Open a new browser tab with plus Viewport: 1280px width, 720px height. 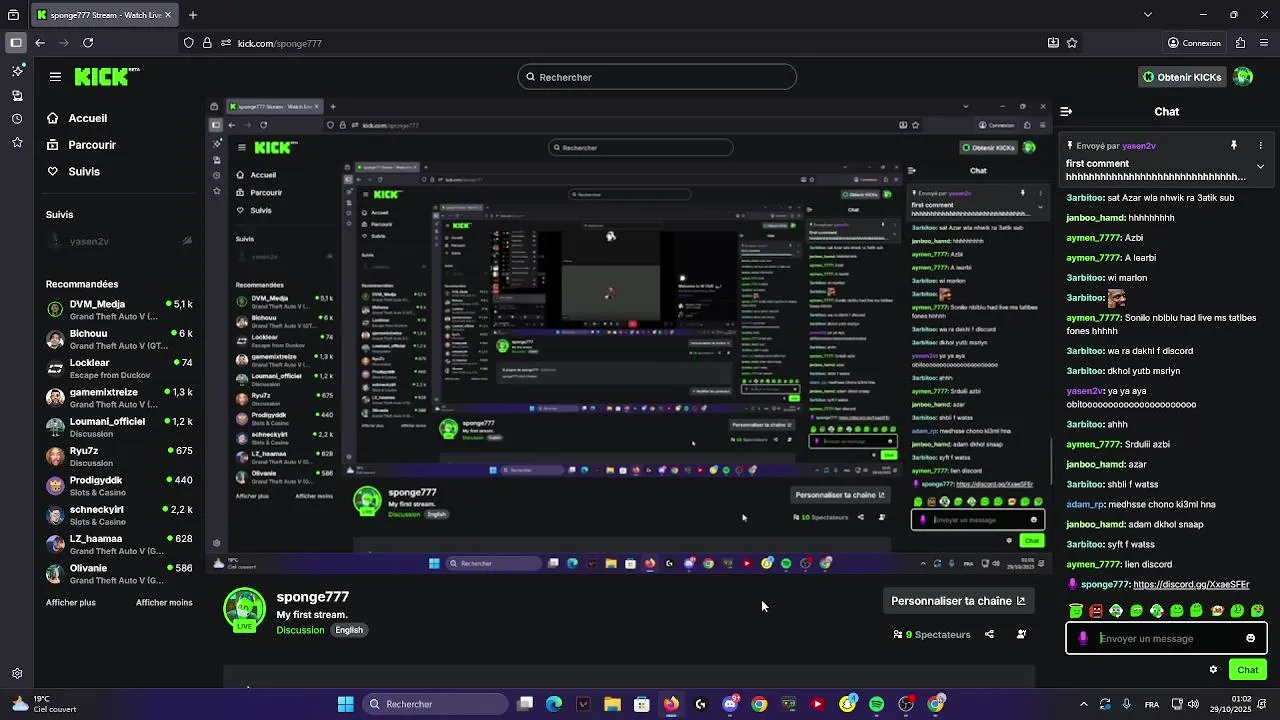[193, 15]
